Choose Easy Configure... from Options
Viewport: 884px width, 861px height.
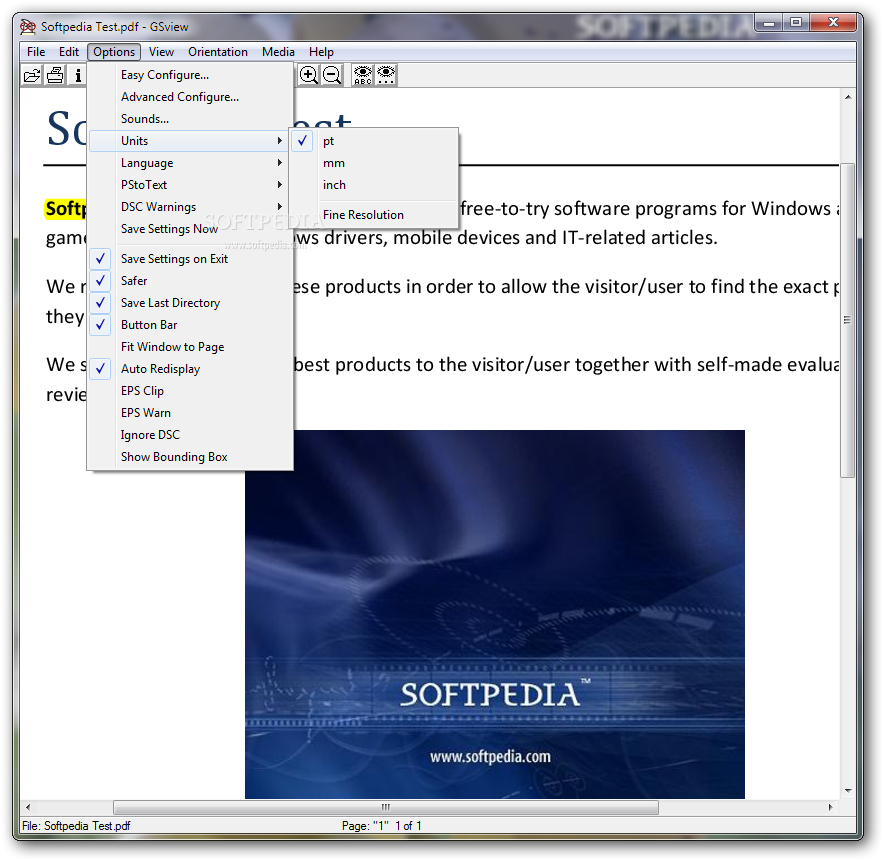click(x=191, y=75)
